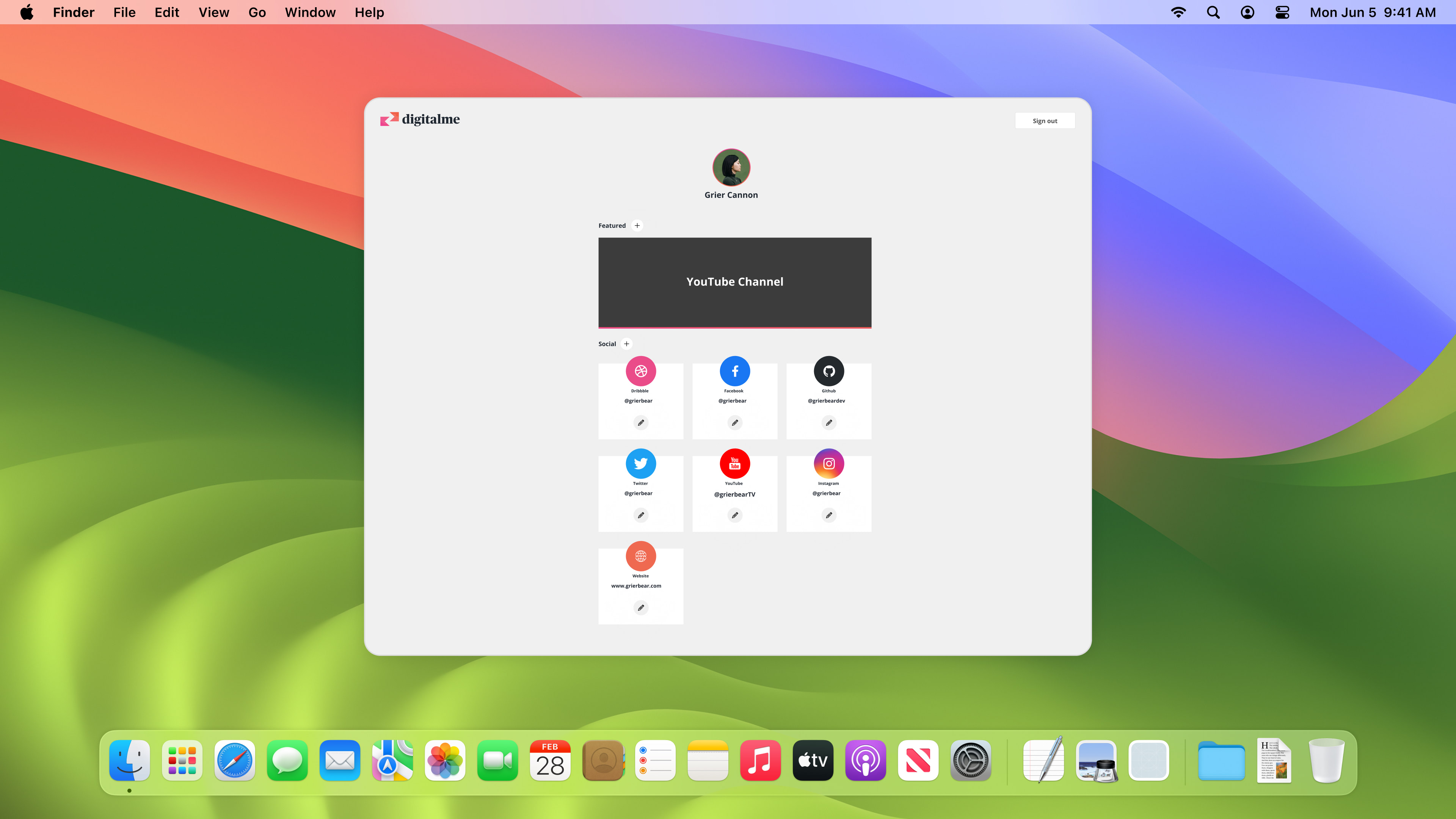Image resolution: width=1456 pixels, height=819 pixels.
Task: Open Grier Cannon's profile photo
Action: pyautogui.click(x=731, y=167)
